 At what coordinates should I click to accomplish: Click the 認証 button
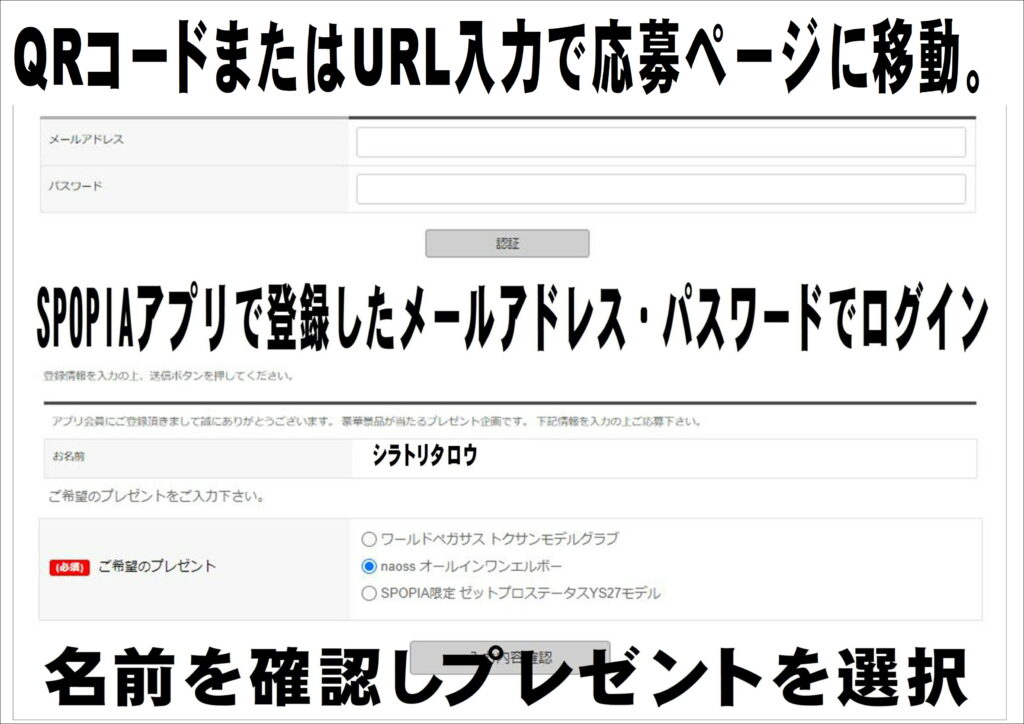click(x=507, y=244)
